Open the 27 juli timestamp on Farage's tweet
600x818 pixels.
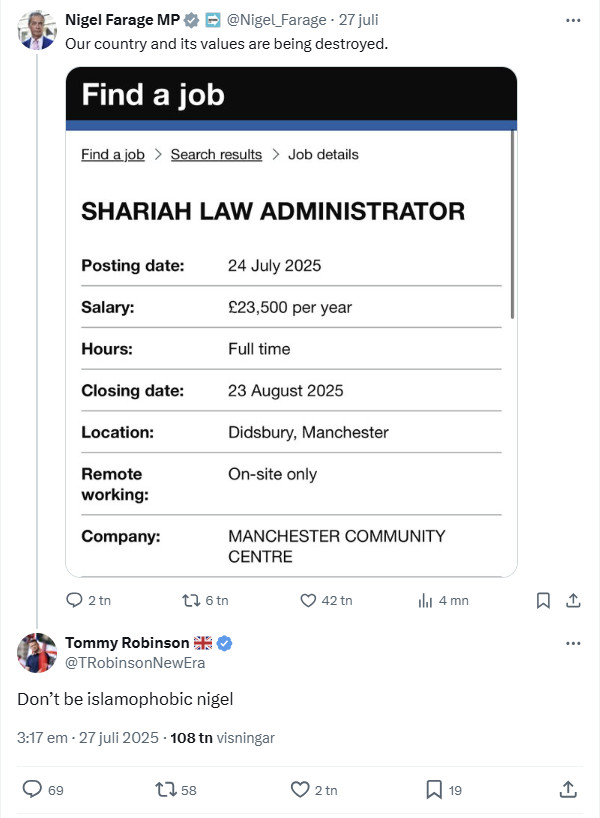click(x=358, y=20)
